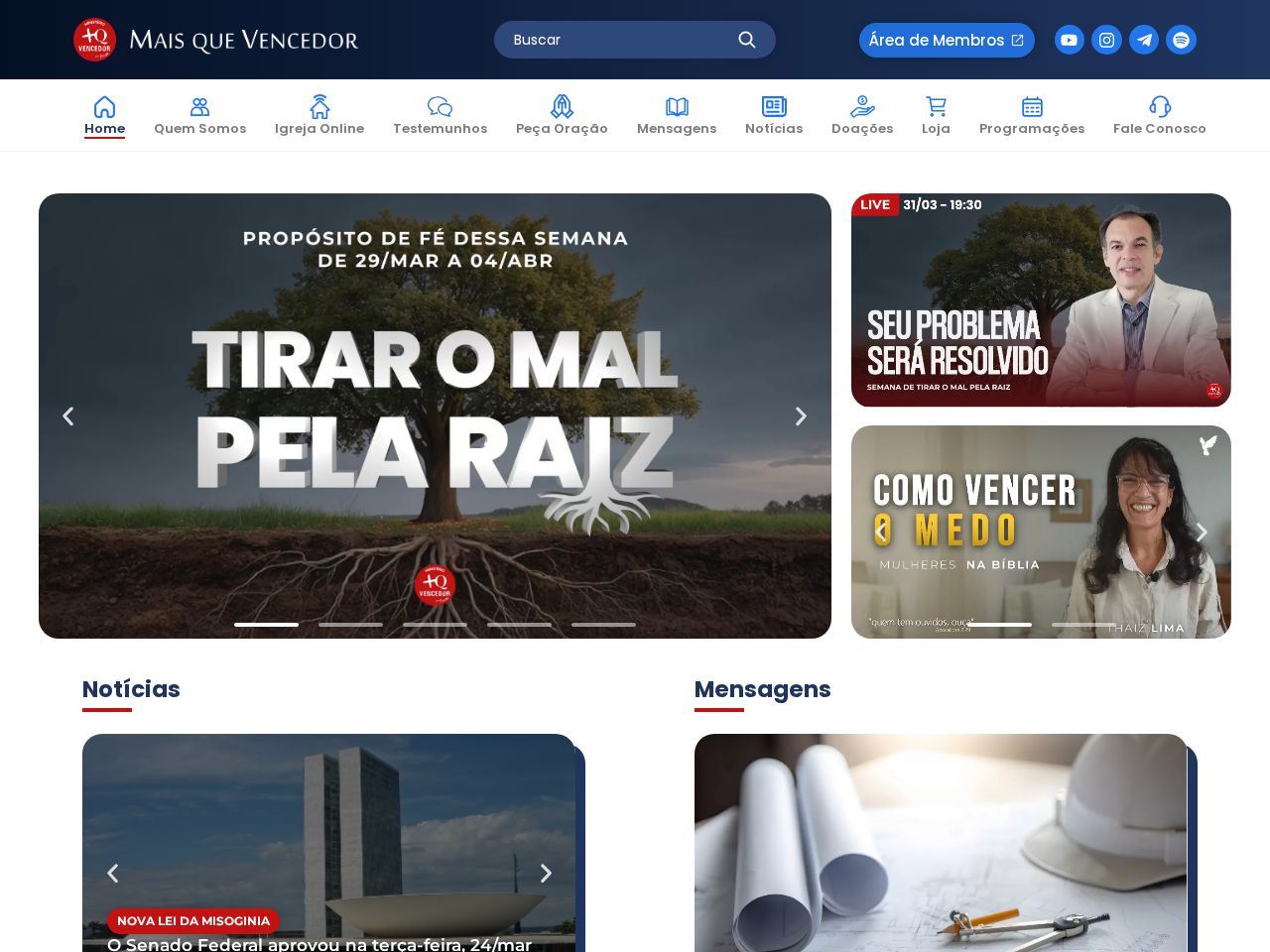Open the Loja shopping cart
The image size is (1270, 952).
point(936,115)
